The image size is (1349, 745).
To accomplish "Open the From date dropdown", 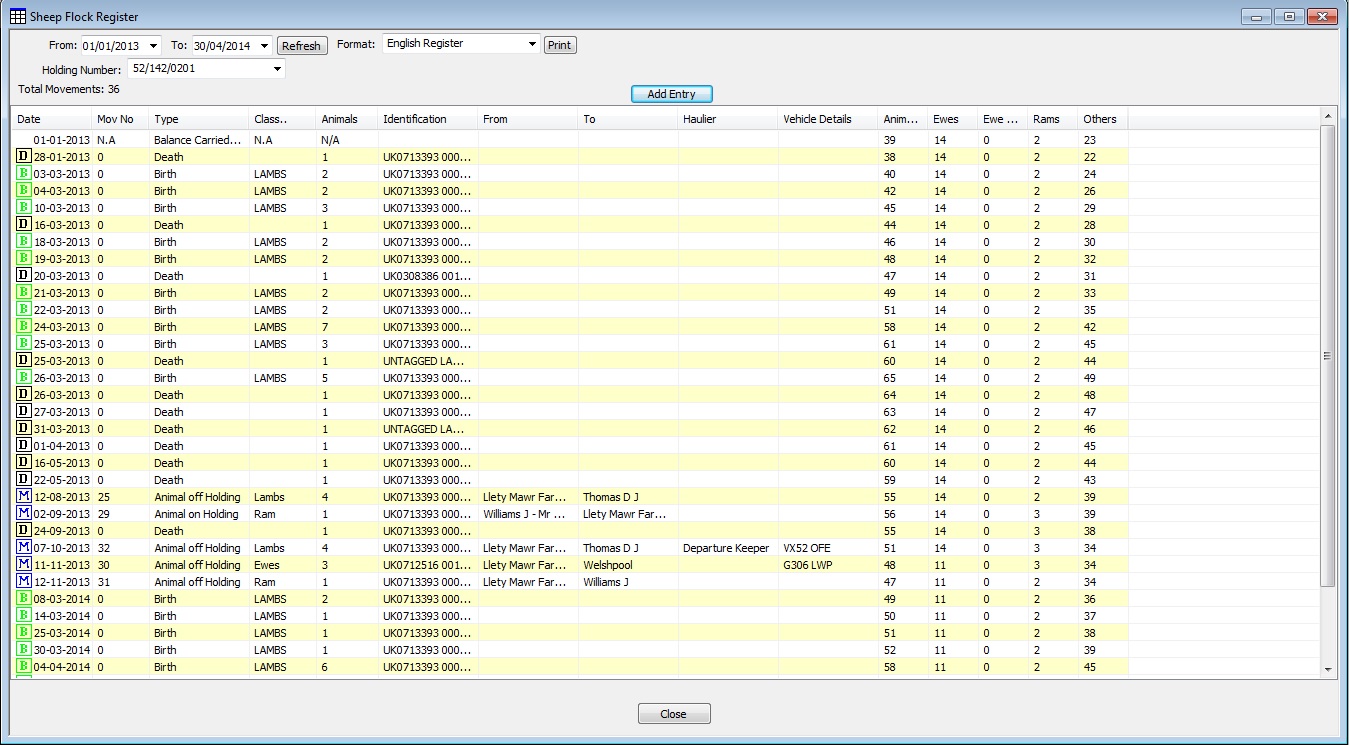I will point(153,46).
